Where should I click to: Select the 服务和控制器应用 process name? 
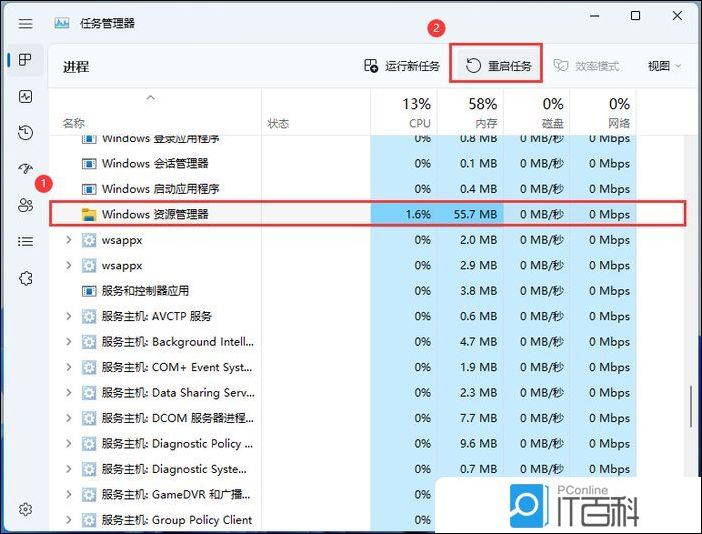pyautogui.click(x=145, y=291)
